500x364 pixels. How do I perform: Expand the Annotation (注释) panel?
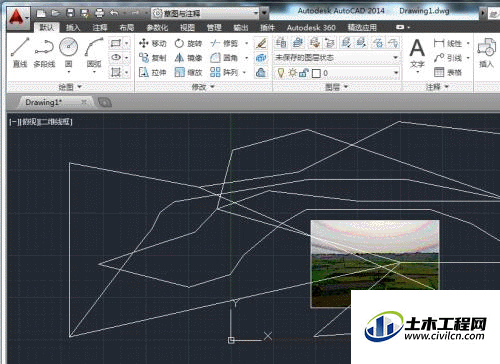tap(437, 87)
